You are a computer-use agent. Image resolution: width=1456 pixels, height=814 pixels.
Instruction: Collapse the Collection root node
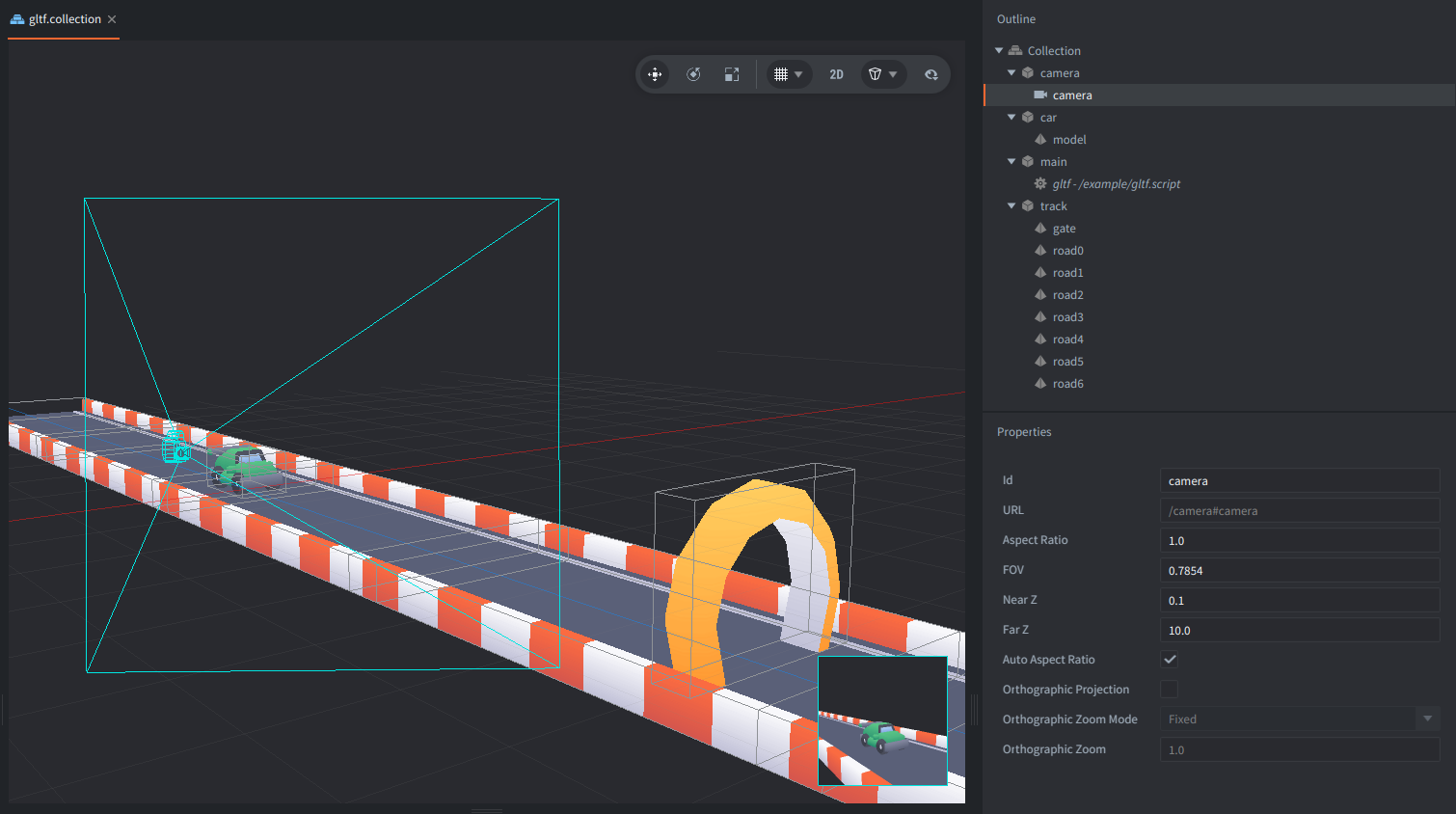tap(999, 51)
